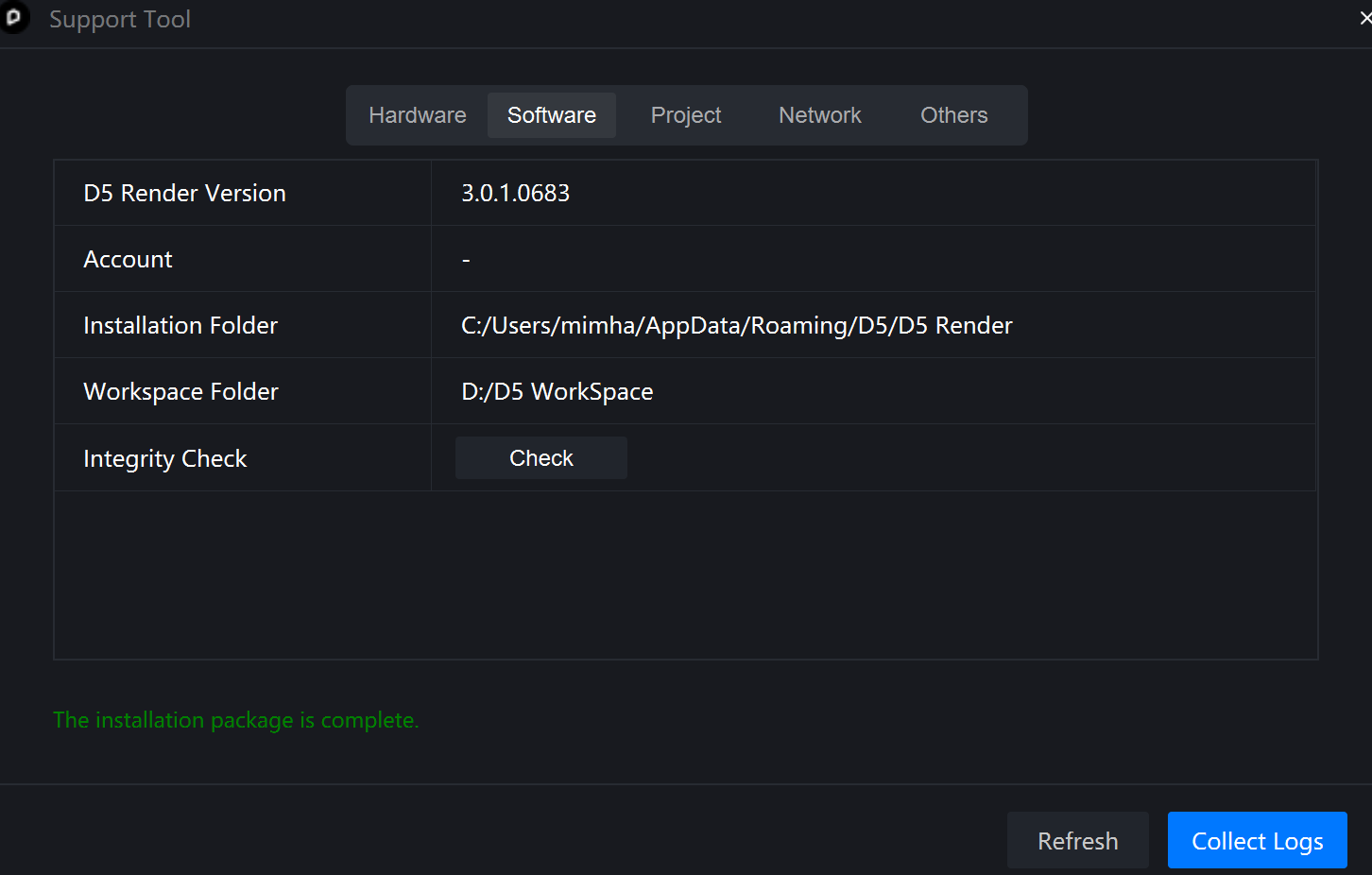Click the D5 logo icon in title bar
Image resolution: width=1372 pixels, height=875 pixels.
(13, 18)
